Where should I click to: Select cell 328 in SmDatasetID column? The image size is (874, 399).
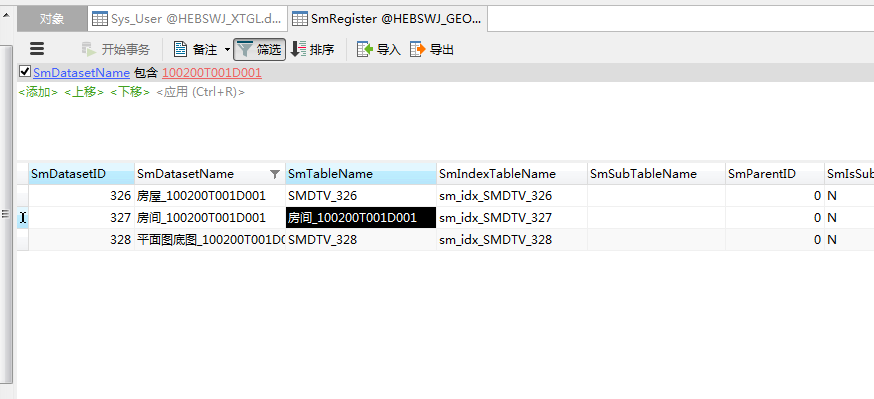(81, 240)
